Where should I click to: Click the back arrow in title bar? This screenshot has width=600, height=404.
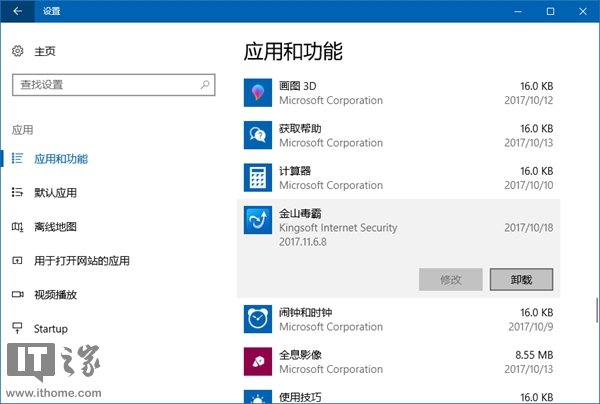(17, 11)
